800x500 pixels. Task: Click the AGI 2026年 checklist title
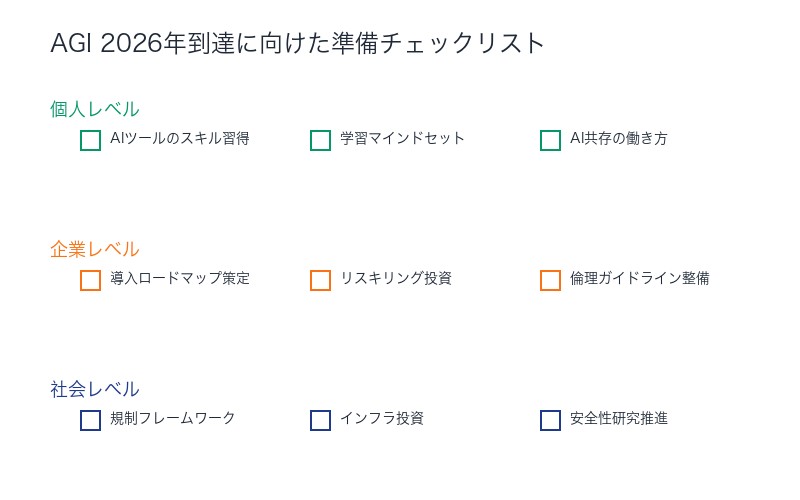[x=298, y=44]
